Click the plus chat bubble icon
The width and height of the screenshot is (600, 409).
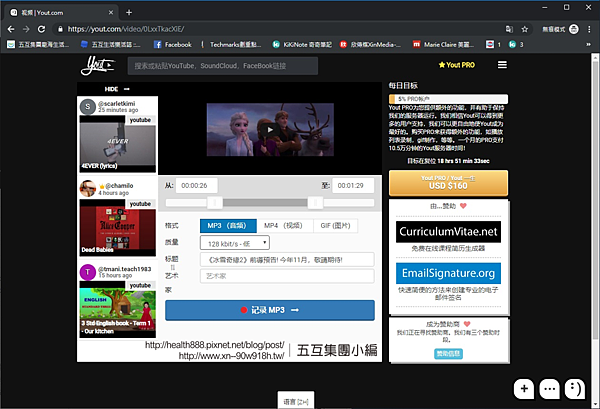[x=524, y=389]
